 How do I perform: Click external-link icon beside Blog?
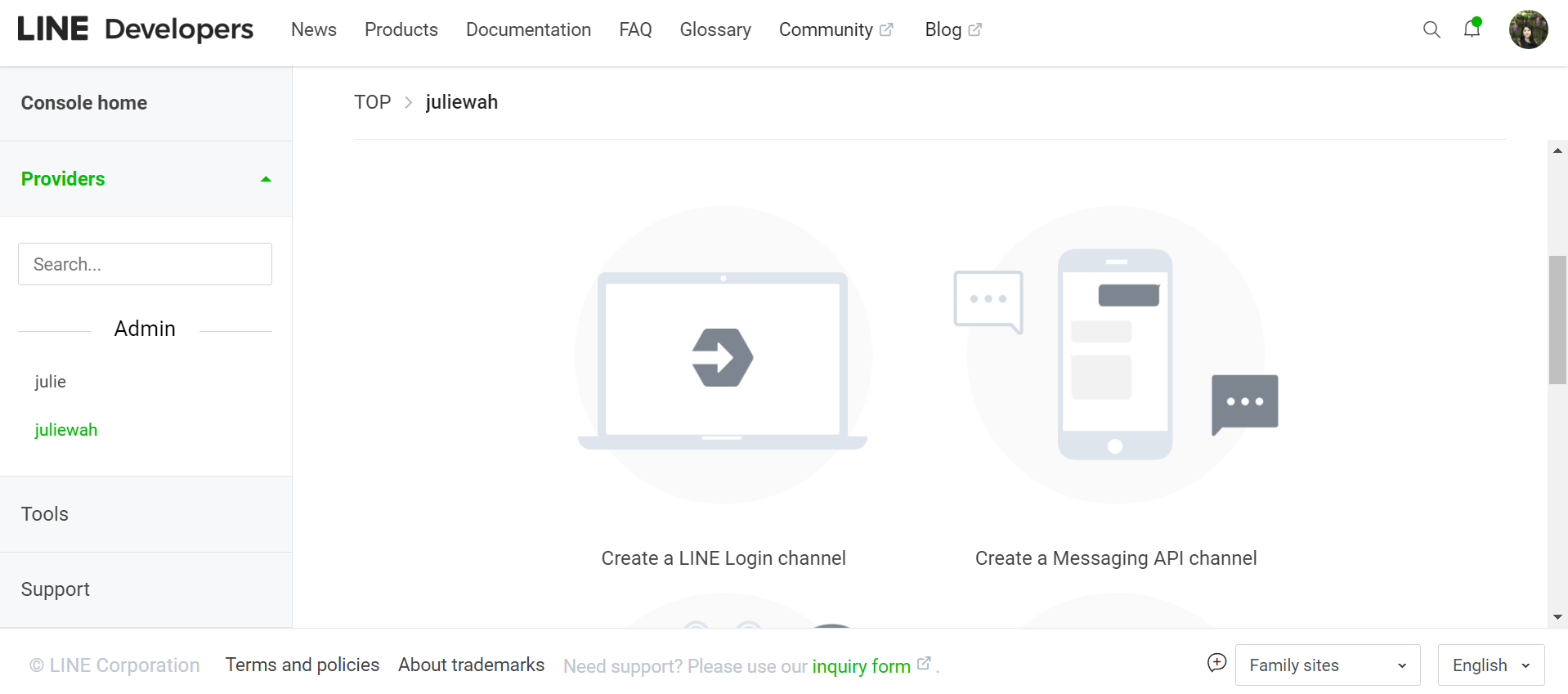click(974, 29)
